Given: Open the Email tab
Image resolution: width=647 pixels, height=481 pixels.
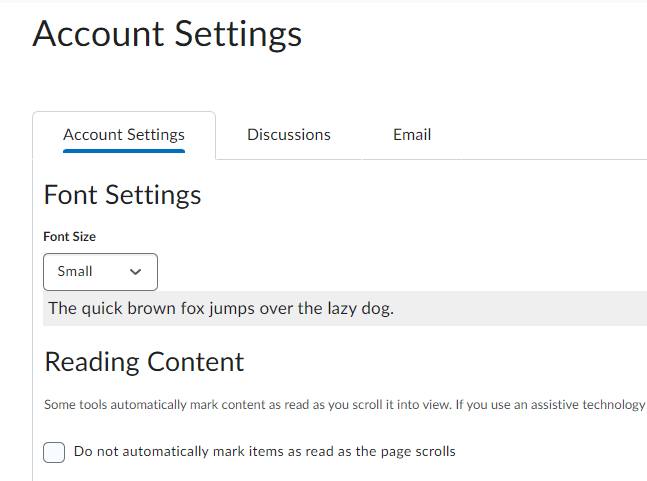Looking at the screenshot, I should 412,135.
